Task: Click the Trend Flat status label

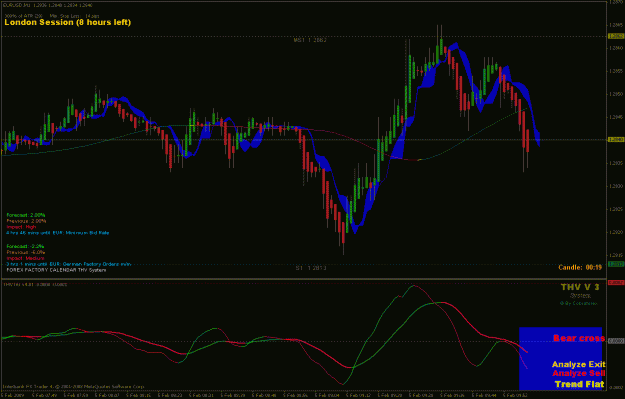Action: point(580,384)
